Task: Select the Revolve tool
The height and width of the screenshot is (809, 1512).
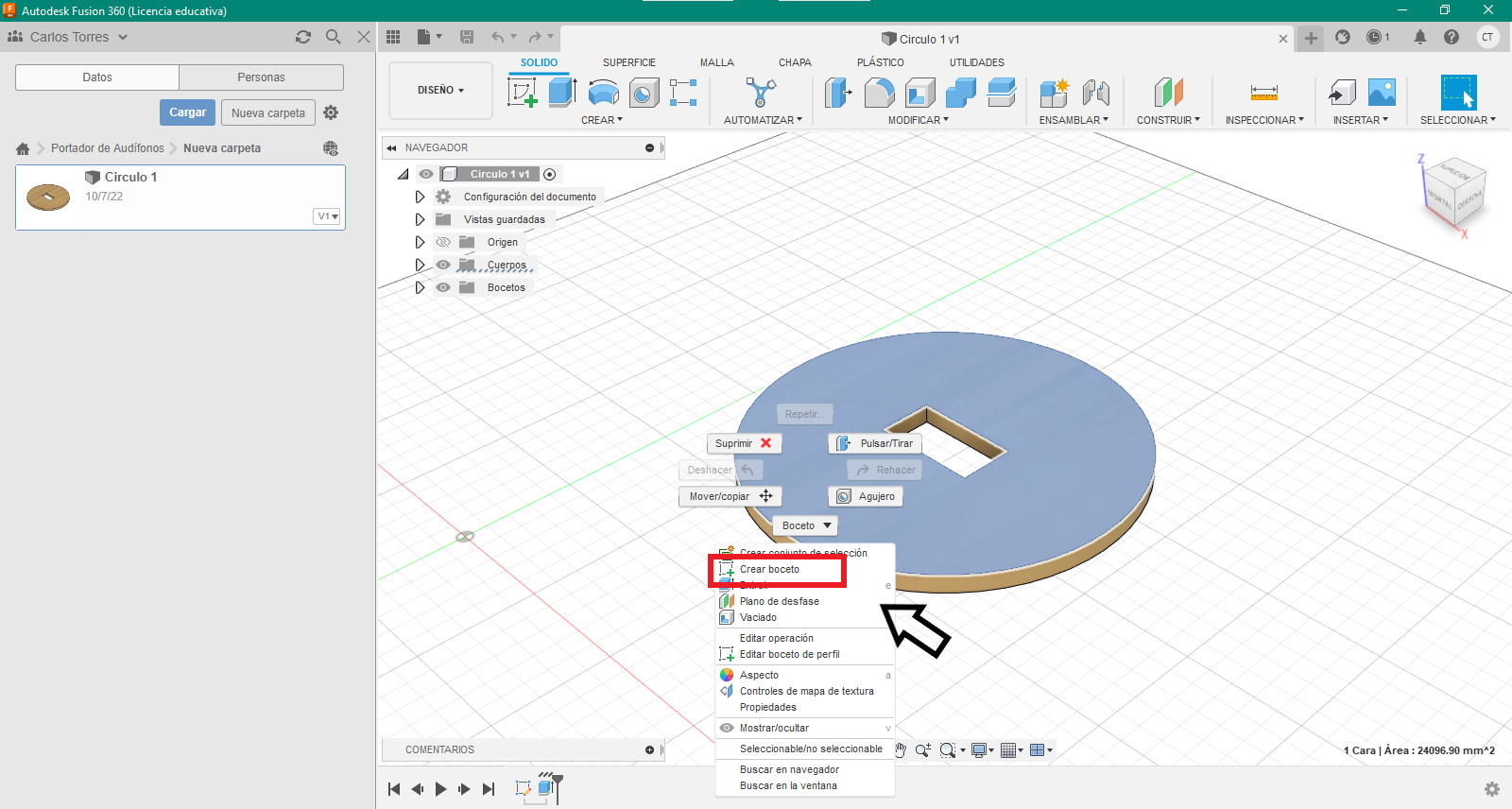Action: 603,93
